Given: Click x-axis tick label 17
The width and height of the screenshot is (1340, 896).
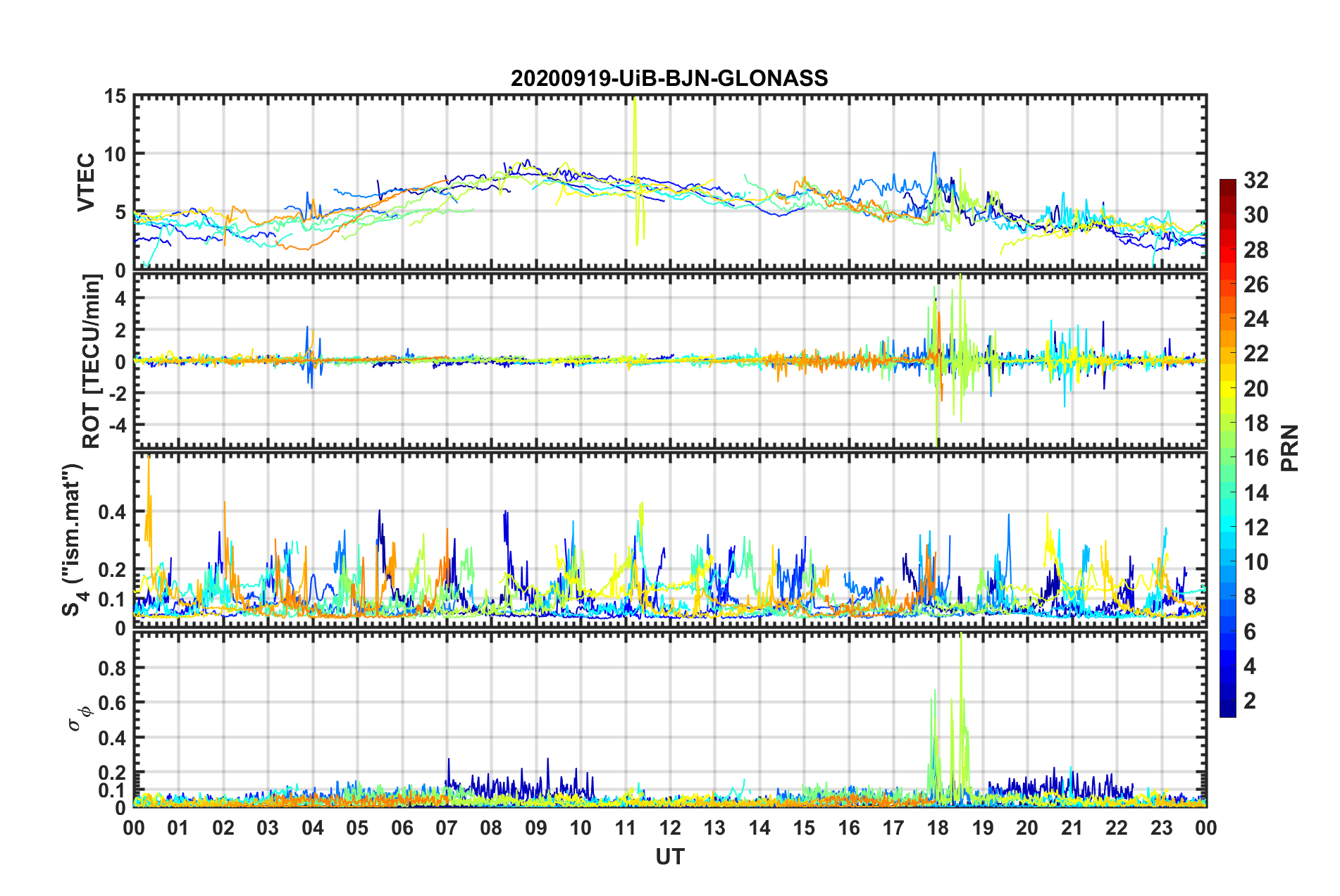Looking at the screenshot, I should (893, 828).
